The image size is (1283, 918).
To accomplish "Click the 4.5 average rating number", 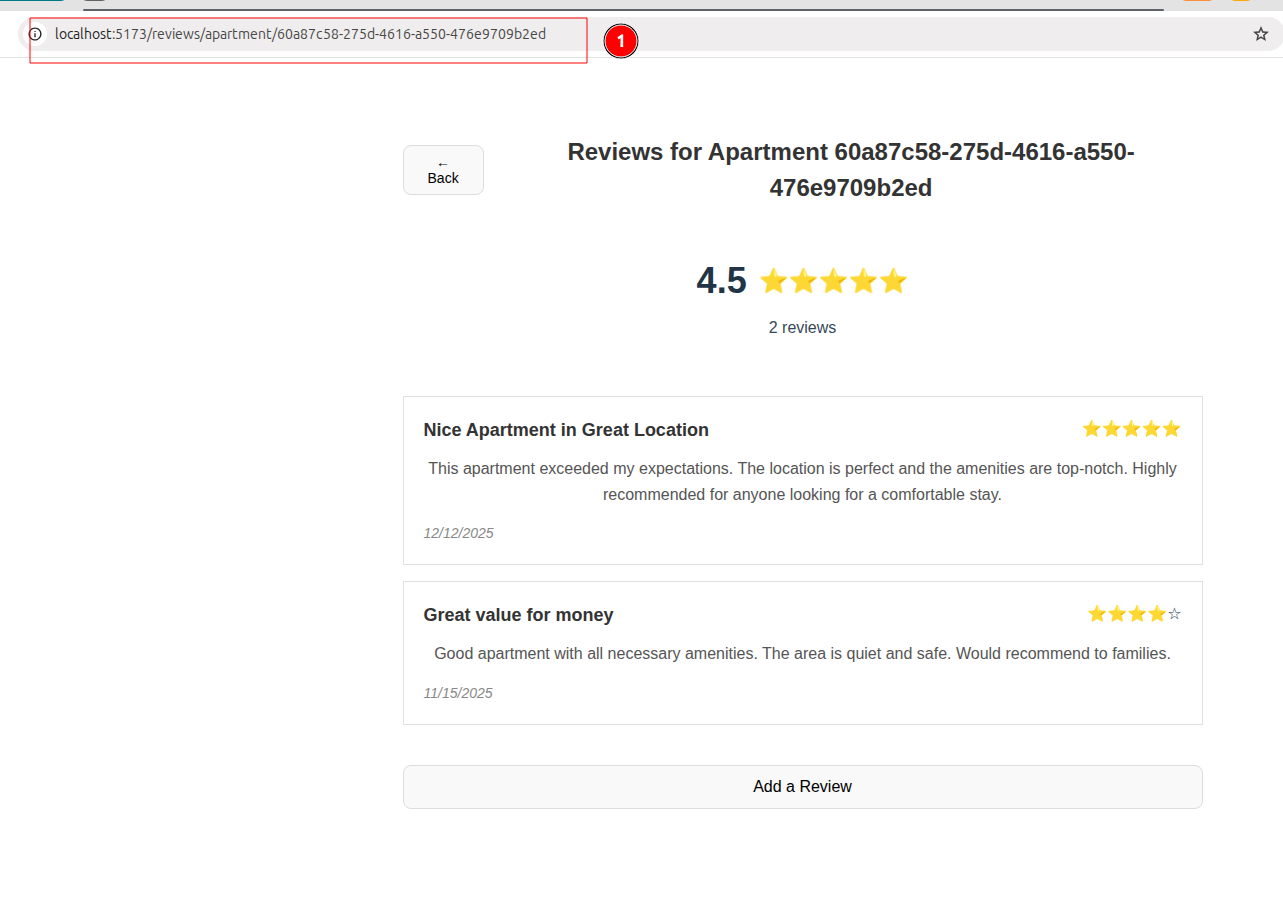I will [721, 281].
